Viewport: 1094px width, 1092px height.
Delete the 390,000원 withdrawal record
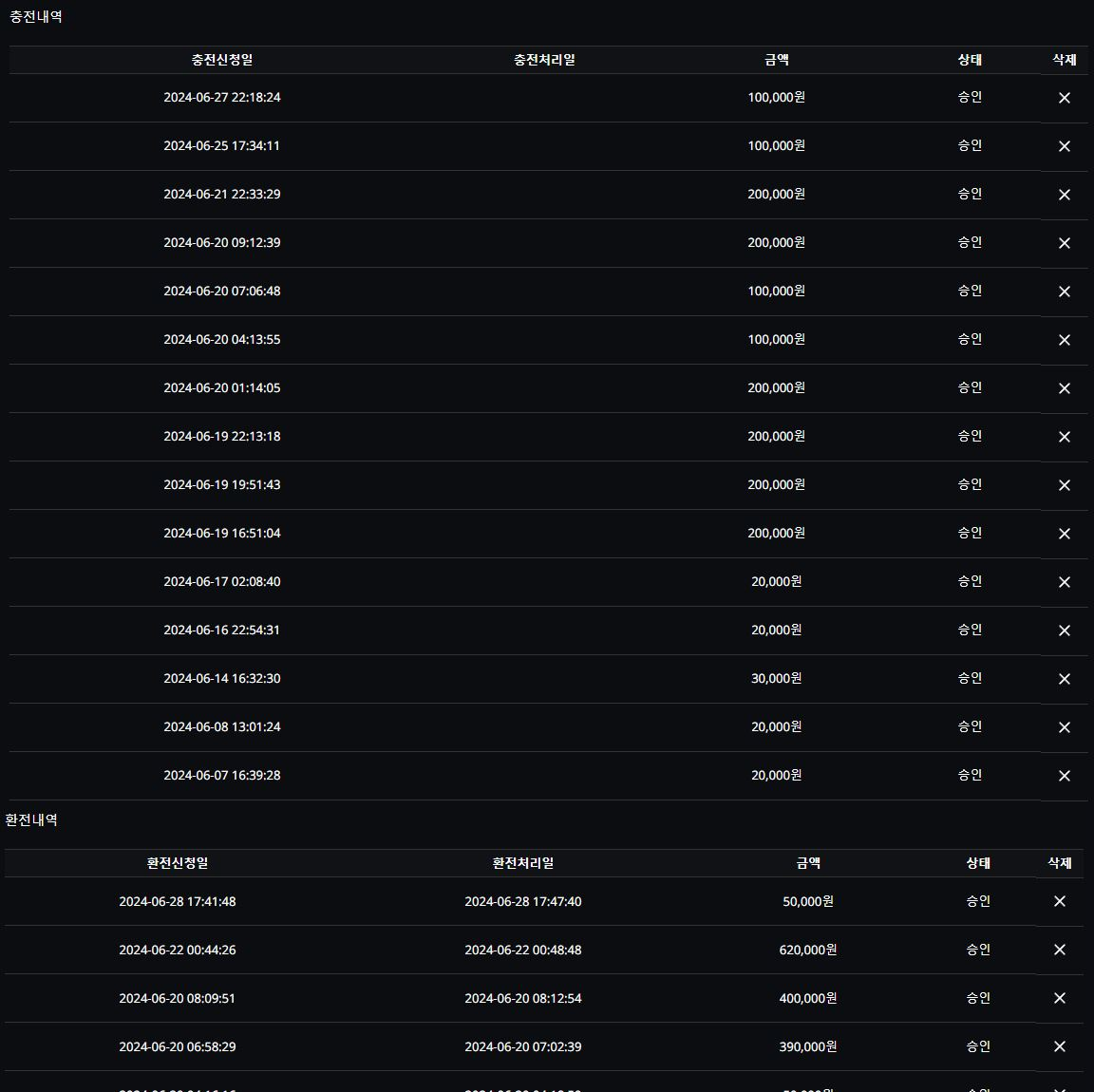click(x=1060, y=1046)
